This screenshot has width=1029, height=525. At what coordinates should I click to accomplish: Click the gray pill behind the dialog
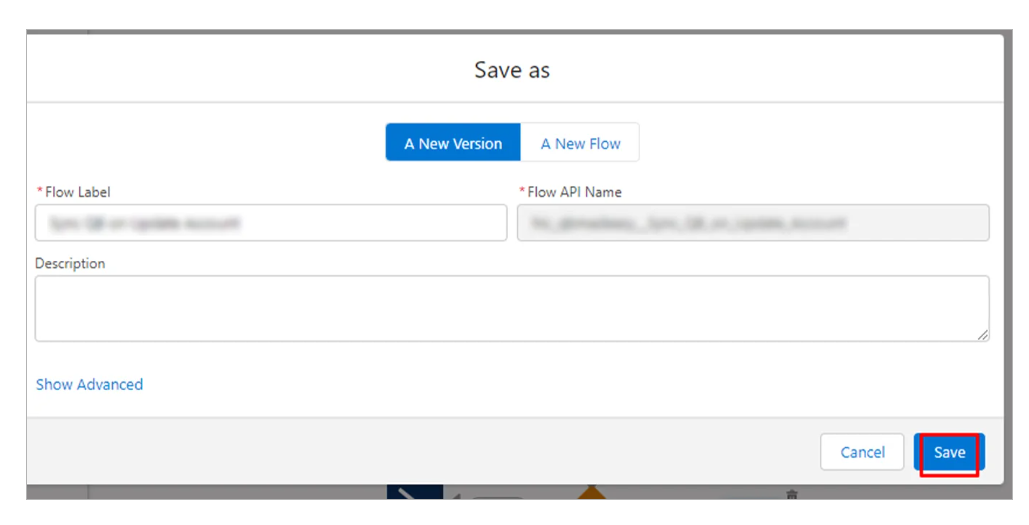tap(497, 496)
